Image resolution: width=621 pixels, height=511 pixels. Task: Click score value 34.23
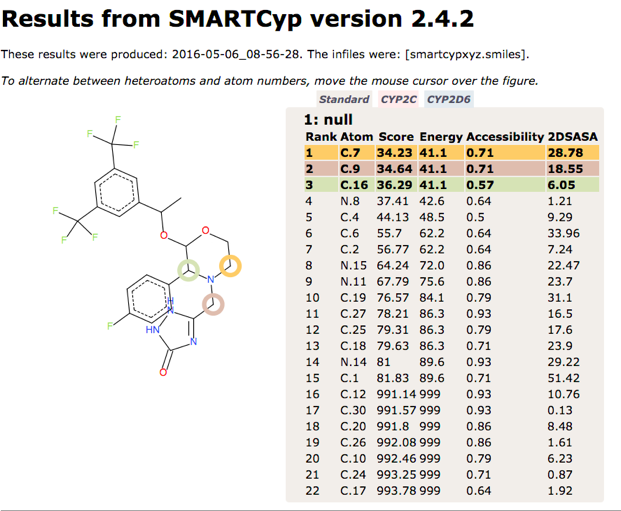(x=394, y=153)
